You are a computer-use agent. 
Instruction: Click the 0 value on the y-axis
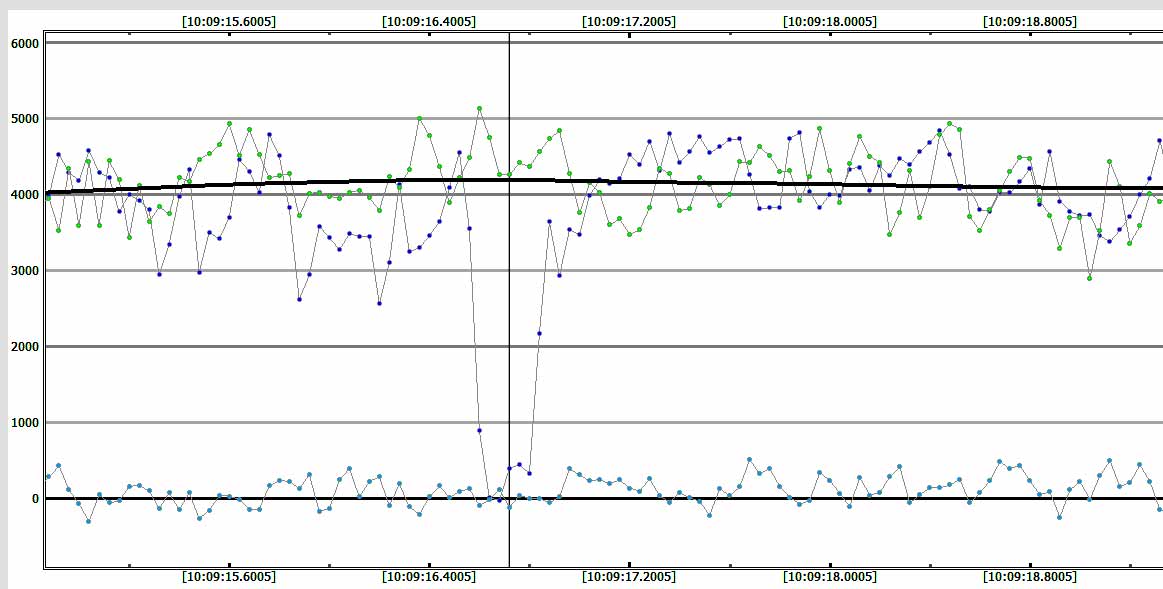[x=34, y=499]
